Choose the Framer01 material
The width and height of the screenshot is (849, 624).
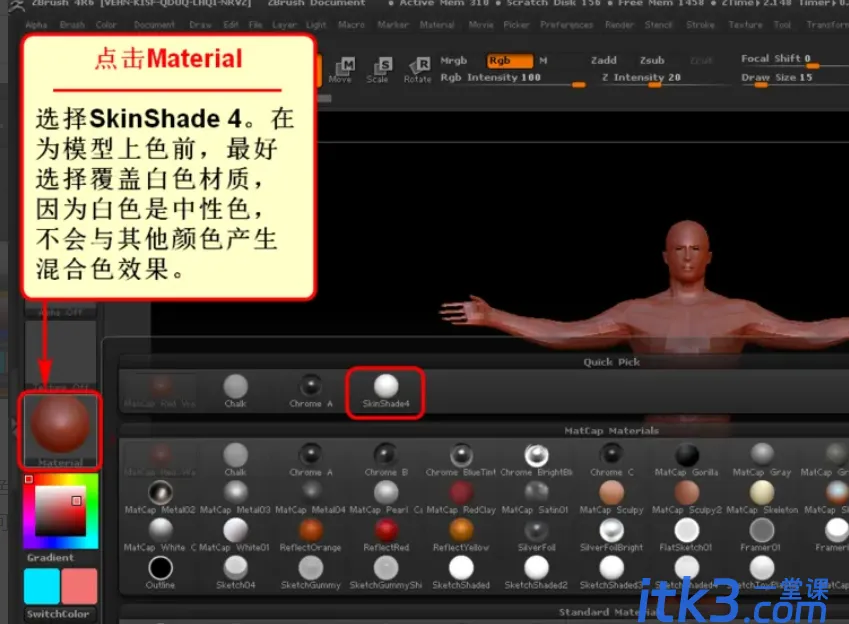[x=762, y=535]
